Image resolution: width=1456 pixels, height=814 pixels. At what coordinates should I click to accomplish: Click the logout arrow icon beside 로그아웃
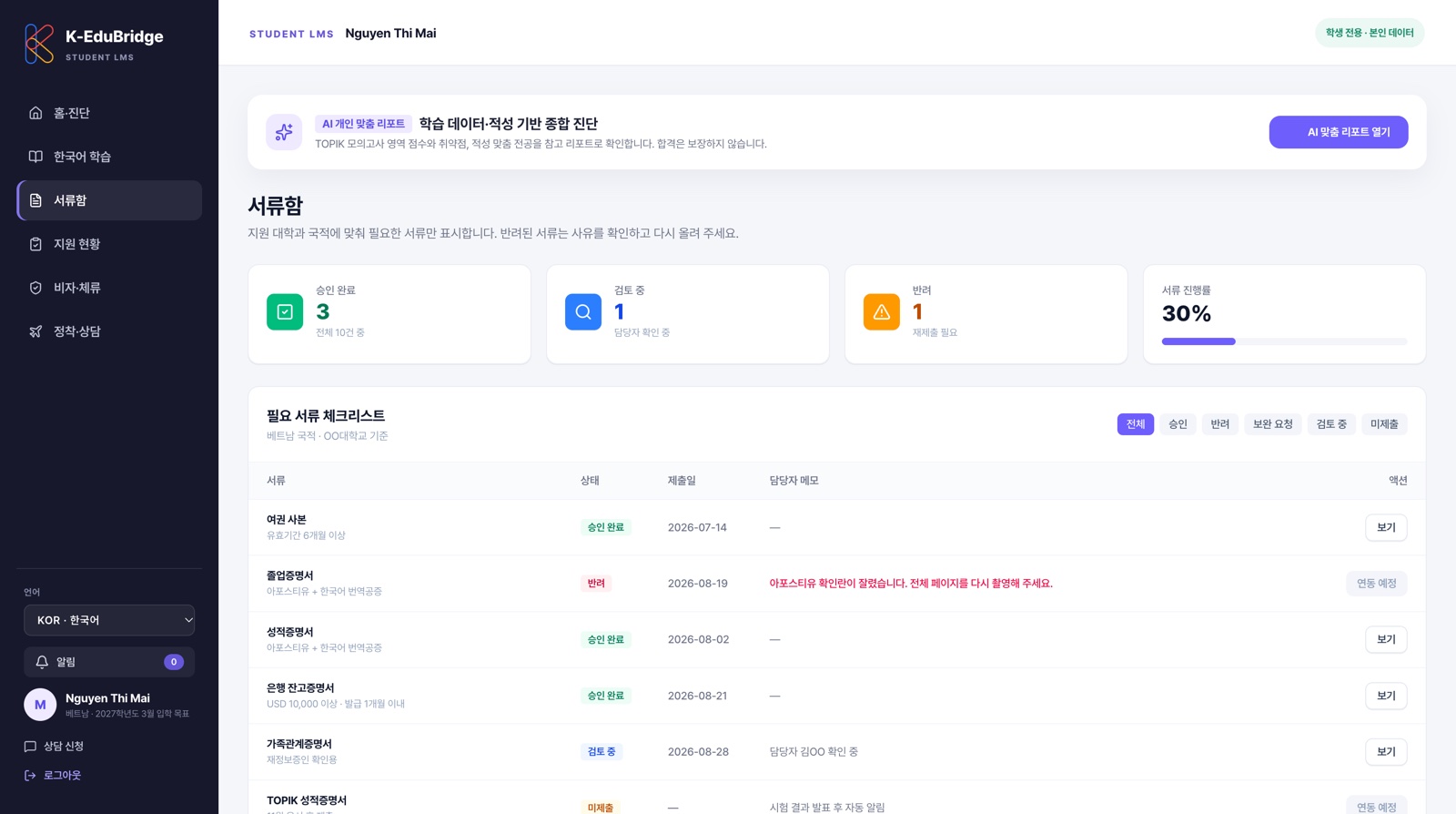tap(30, 776)
